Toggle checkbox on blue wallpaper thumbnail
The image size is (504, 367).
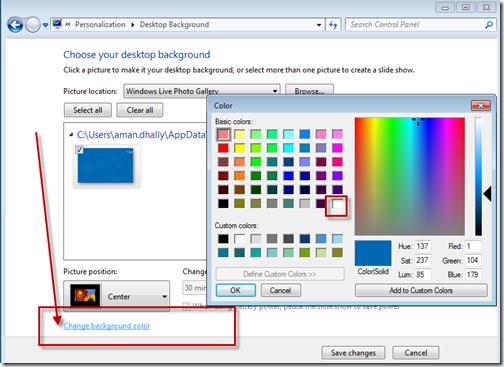click(79, 149)
